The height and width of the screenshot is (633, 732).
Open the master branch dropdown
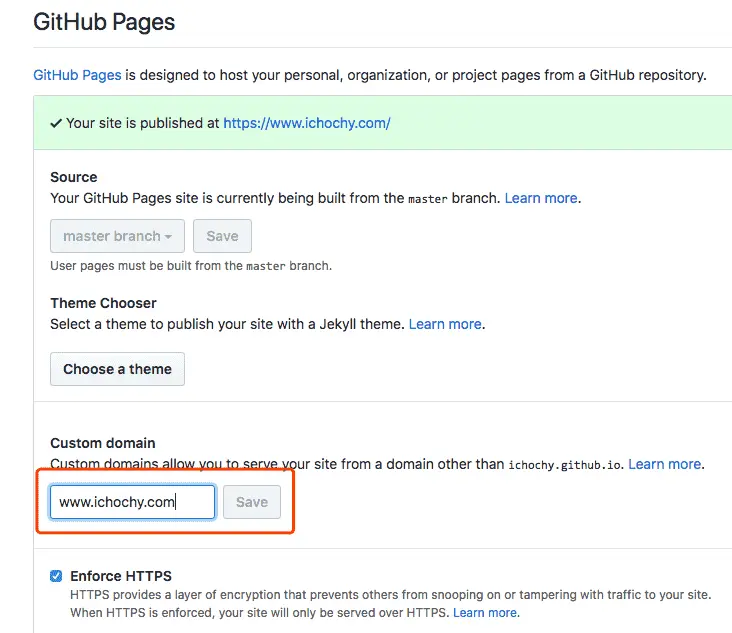tap(117, 236)
